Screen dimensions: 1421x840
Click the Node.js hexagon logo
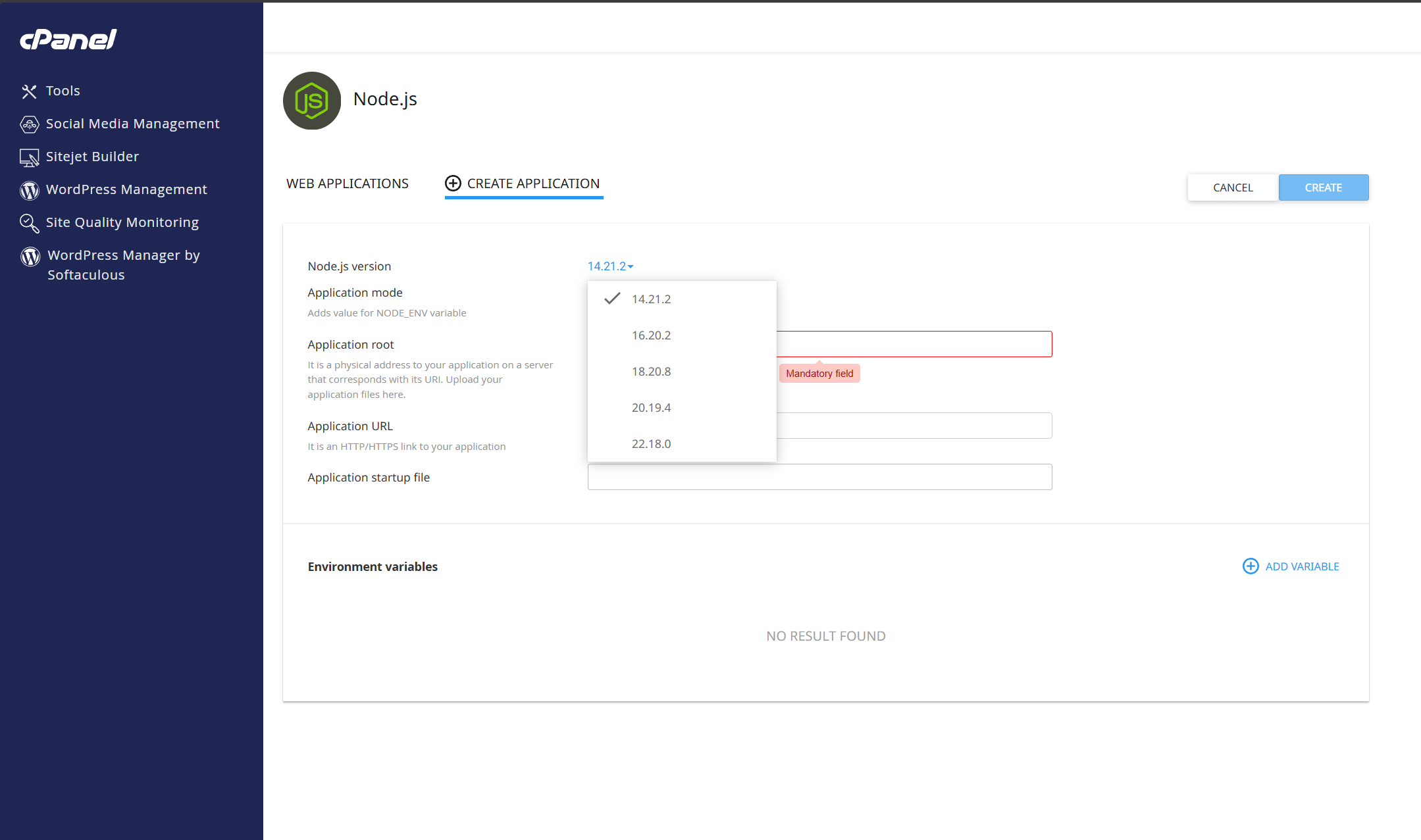pos(311,101)
